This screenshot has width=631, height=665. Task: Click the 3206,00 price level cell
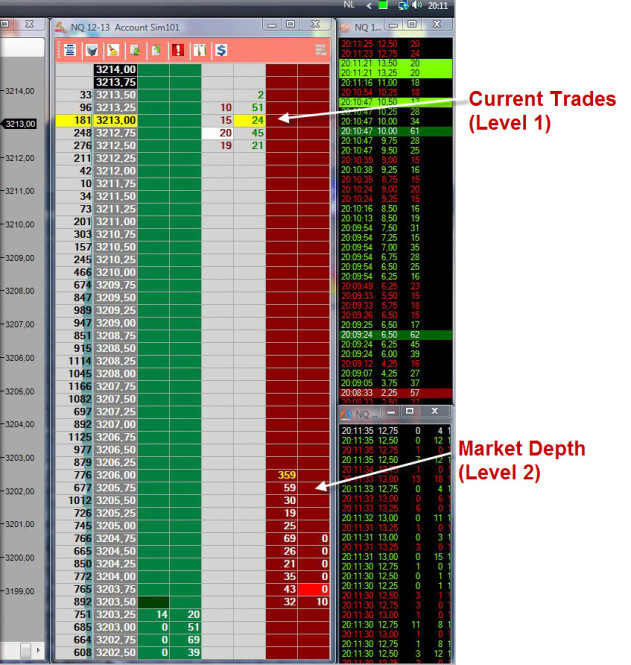click(x=115, y=475)
